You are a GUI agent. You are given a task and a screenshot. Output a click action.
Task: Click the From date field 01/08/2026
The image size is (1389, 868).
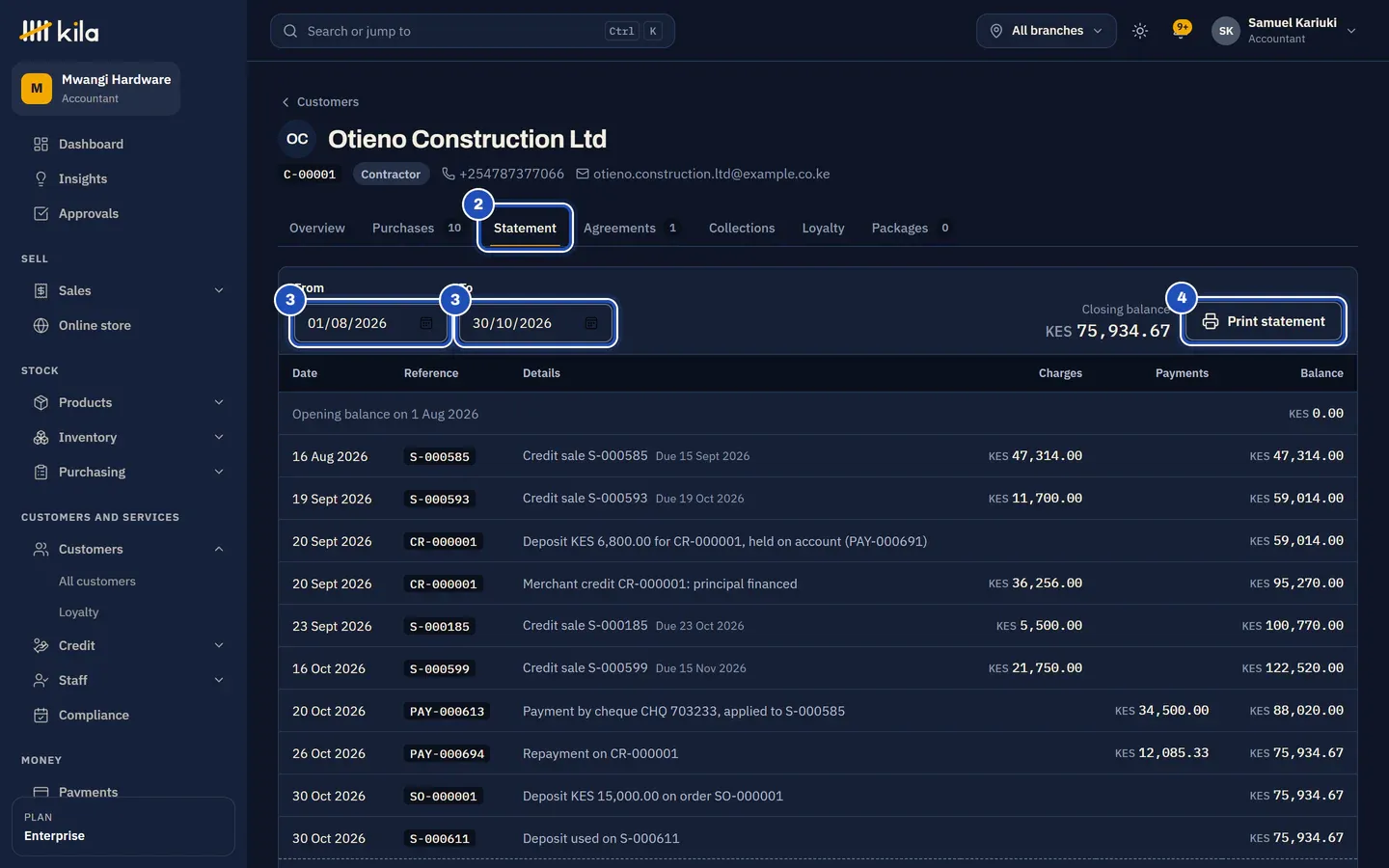point(370,323)
